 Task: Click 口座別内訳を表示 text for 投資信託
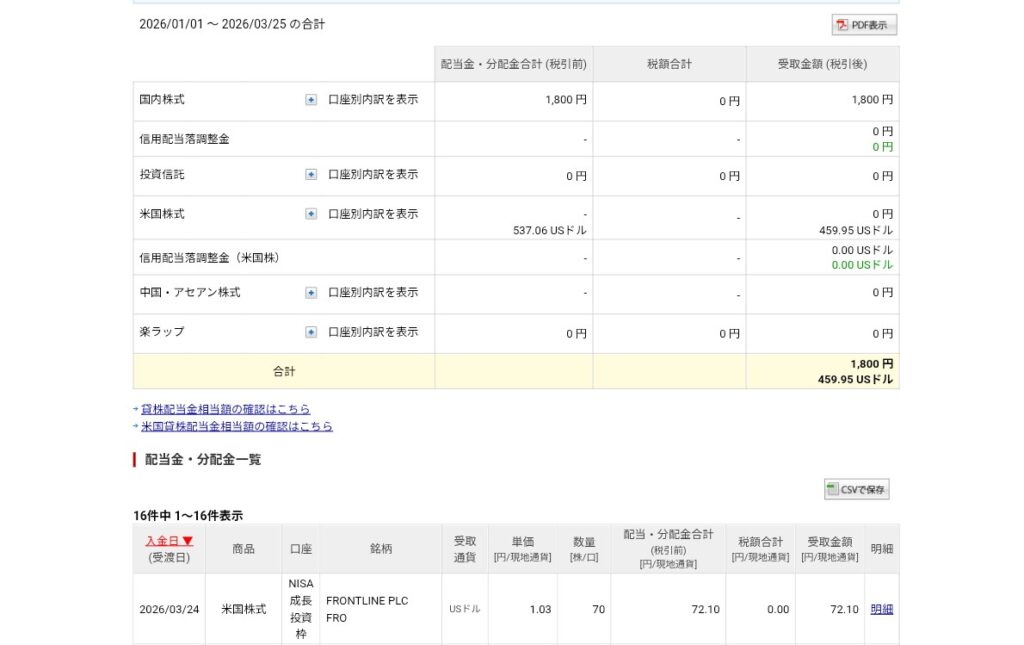click(373, 175)
